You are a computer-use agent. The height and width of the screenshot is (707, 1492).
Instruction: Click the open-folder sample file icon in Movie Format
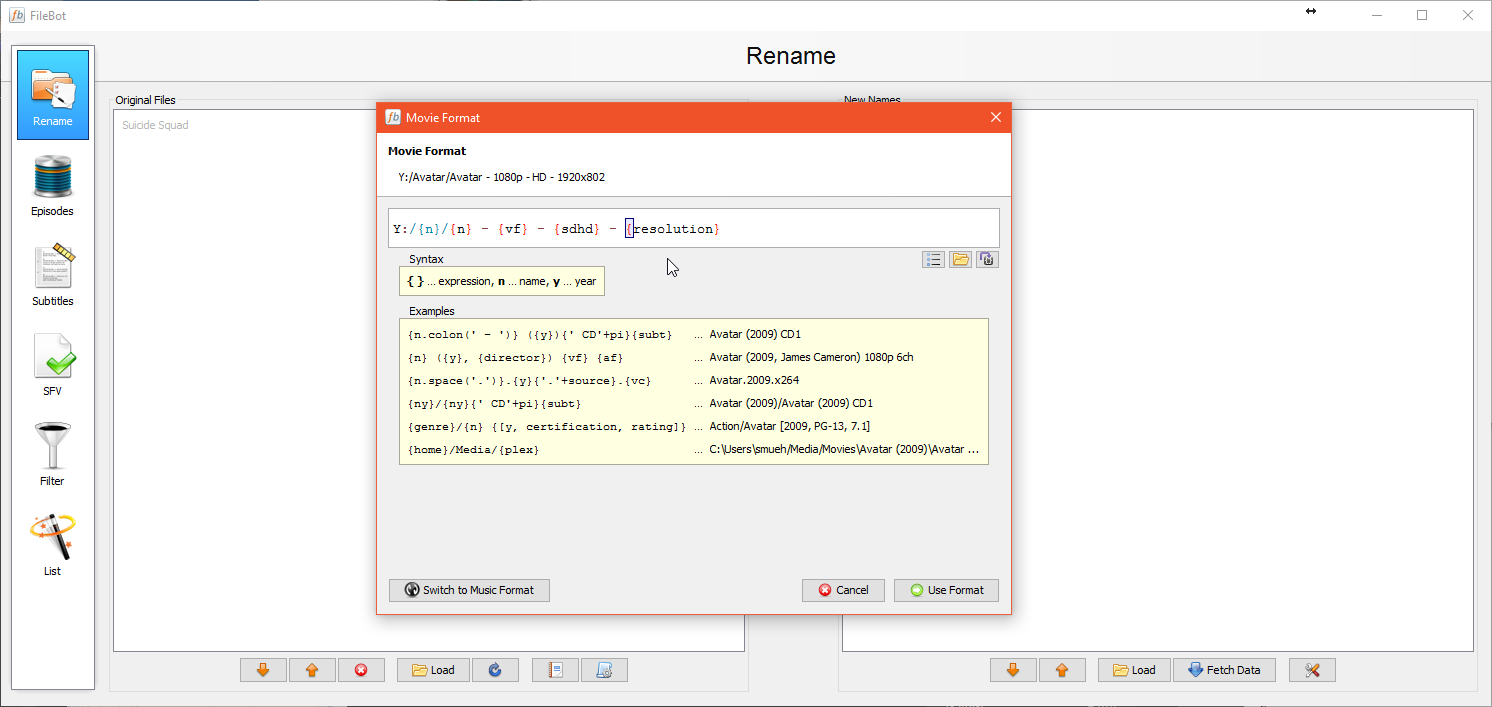click(x=961, y=260)
